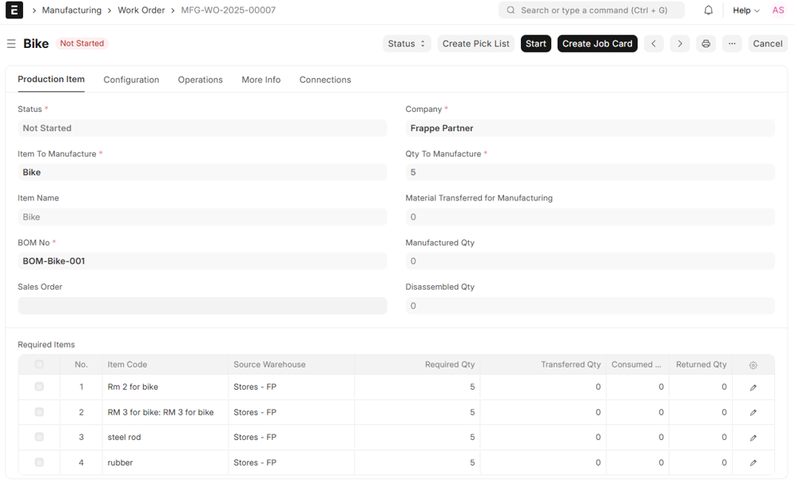Open the ERPNext home logo icon
This screenshot has height=488, width=795.
[x=14, y=10]
